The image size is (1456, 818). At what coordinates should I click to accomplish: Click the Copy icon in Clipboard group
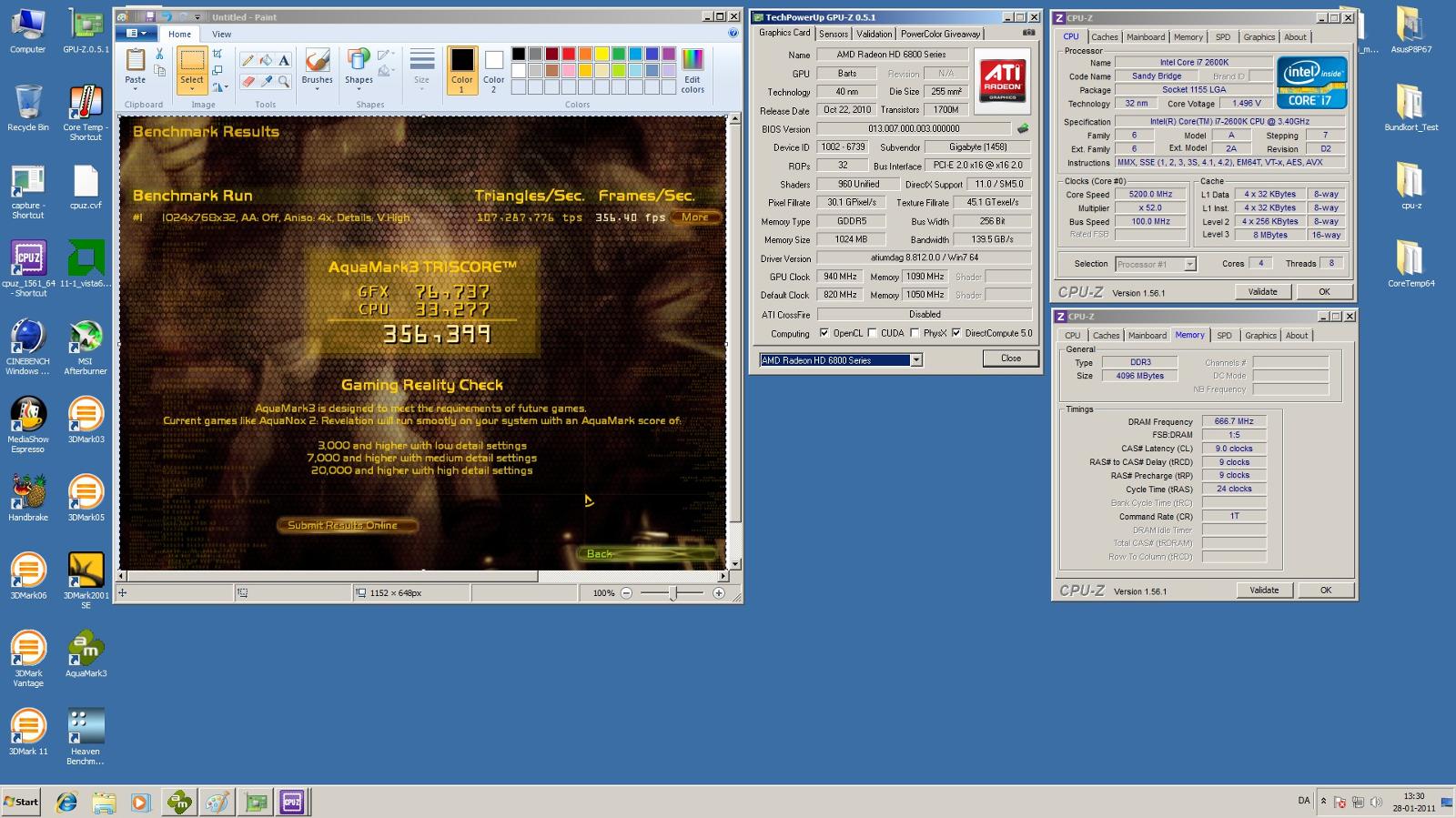tap(159, 71)
